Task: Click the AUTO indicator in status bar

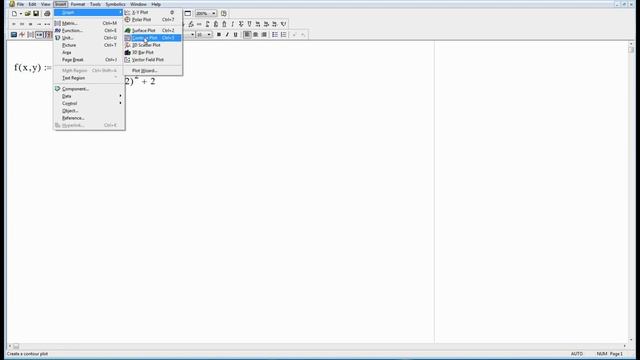Action: (x=577, y=354)
